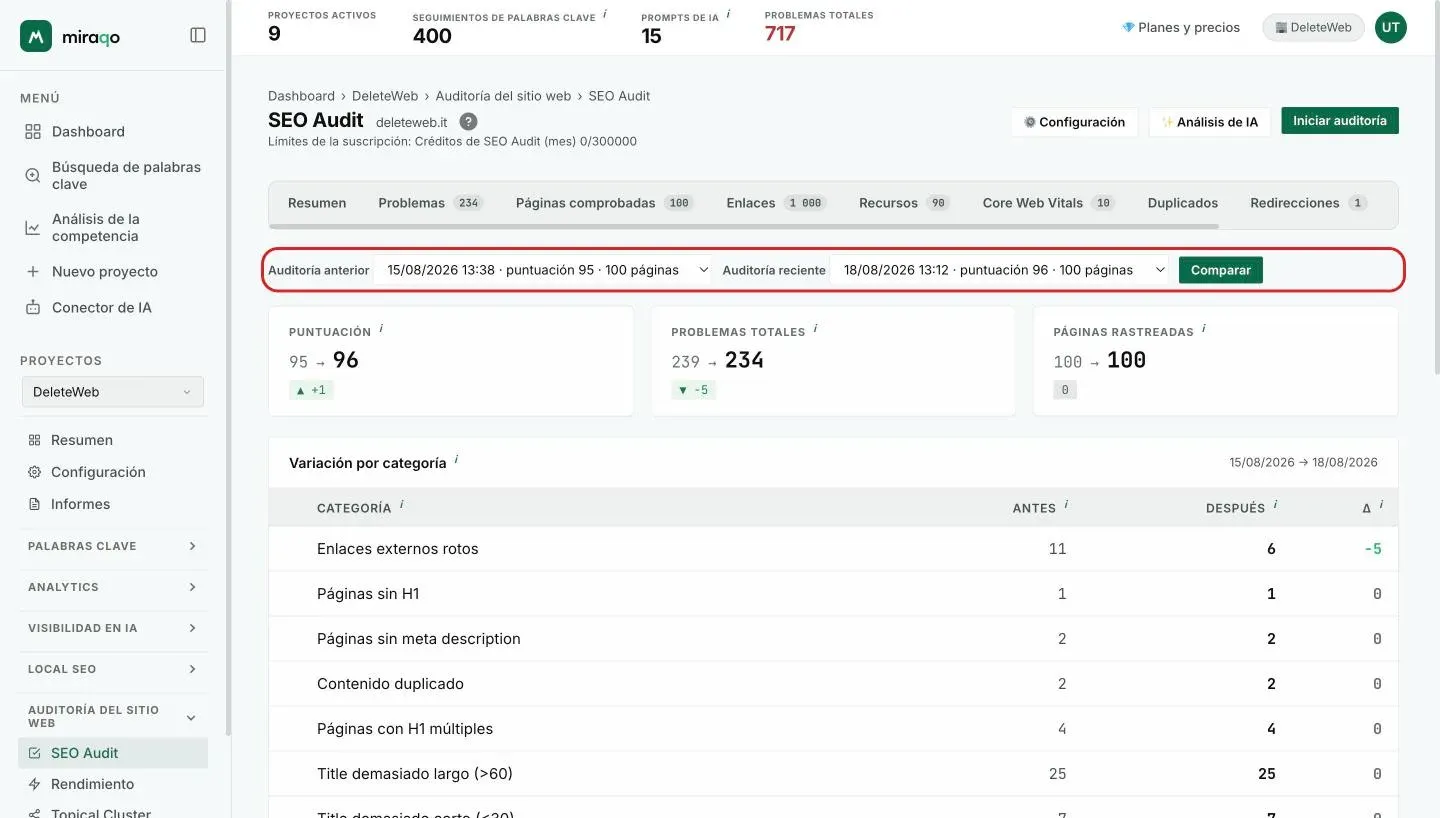
Task: Click info icon beside Prompts de IA
Action: click(728, 14)
